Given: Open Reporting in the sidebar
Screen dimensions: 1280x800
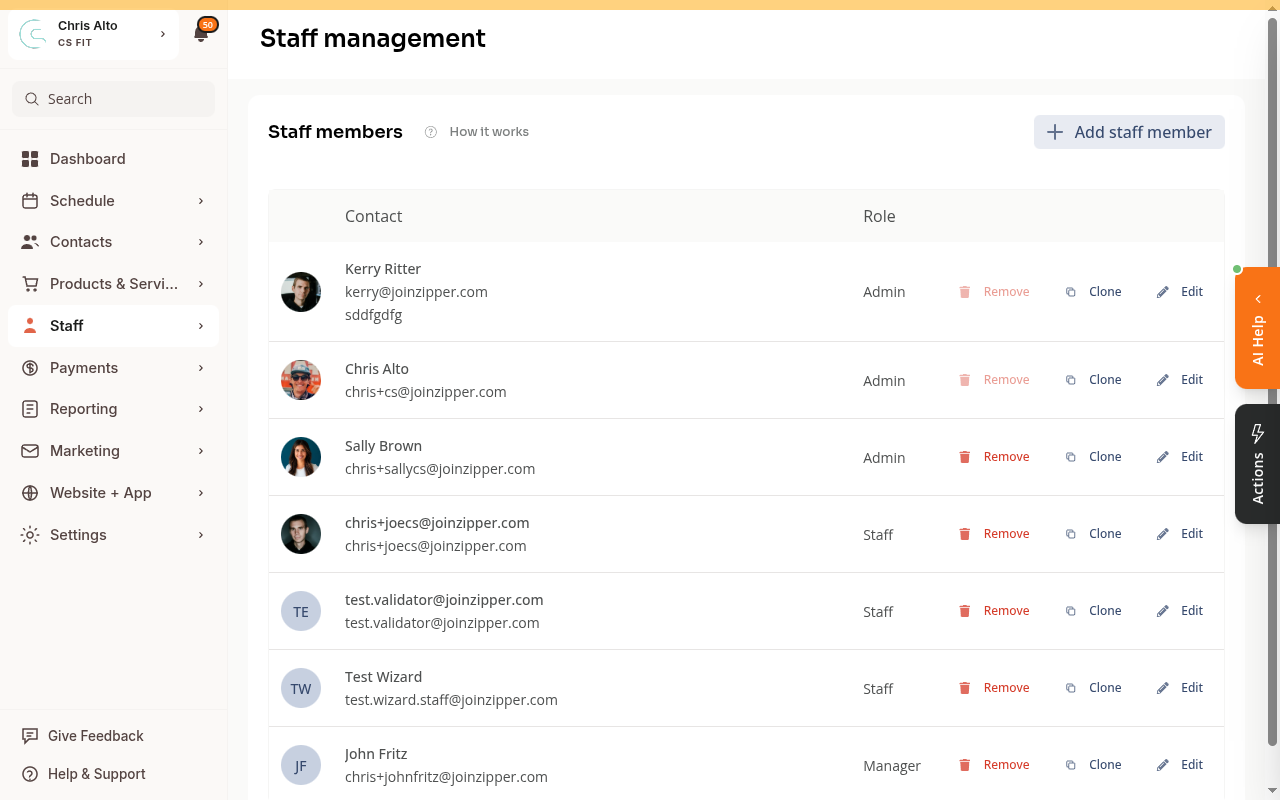Looking at the screenshot, I should 113,409.
